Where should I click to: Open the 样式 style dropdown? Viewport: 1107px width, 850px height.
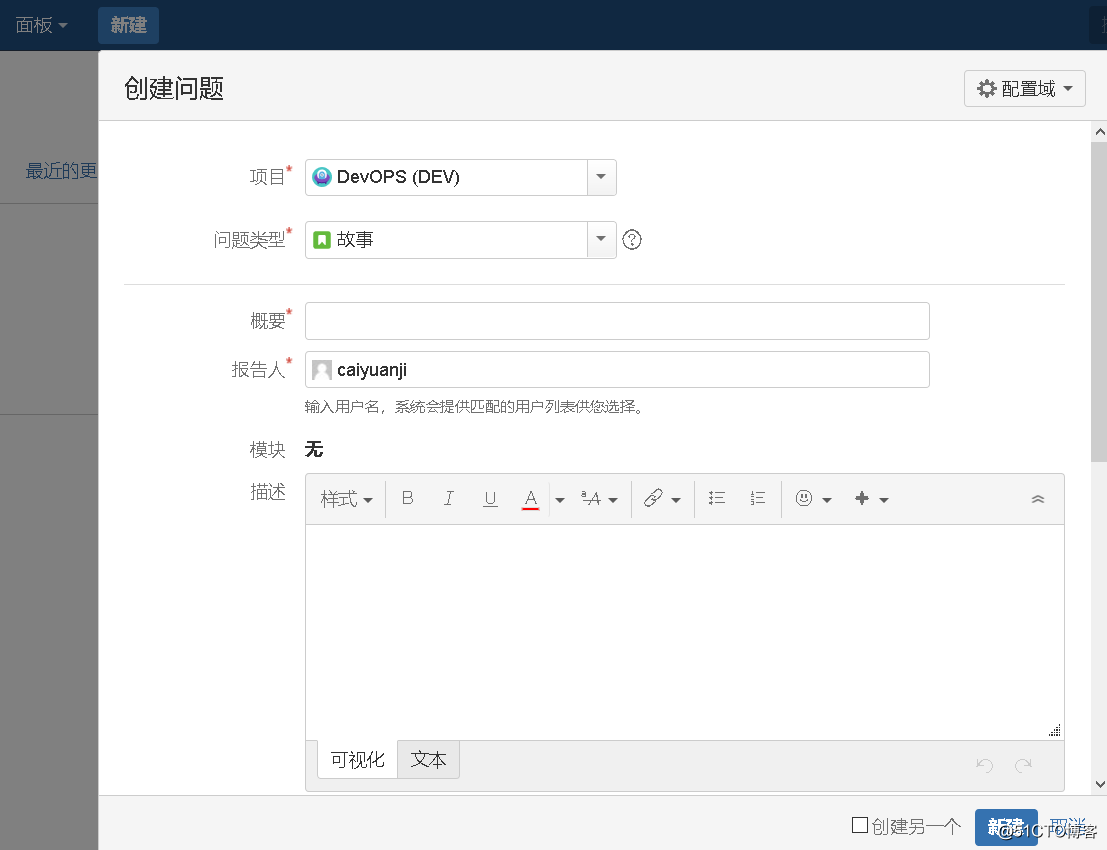point(346,499)
